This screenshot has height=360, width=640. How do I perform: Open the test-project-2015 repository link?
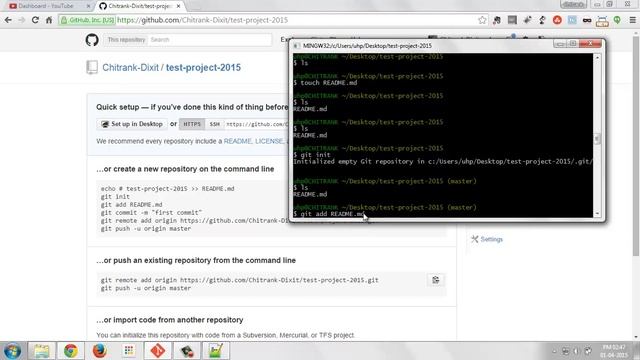click(x=203, y=68)
